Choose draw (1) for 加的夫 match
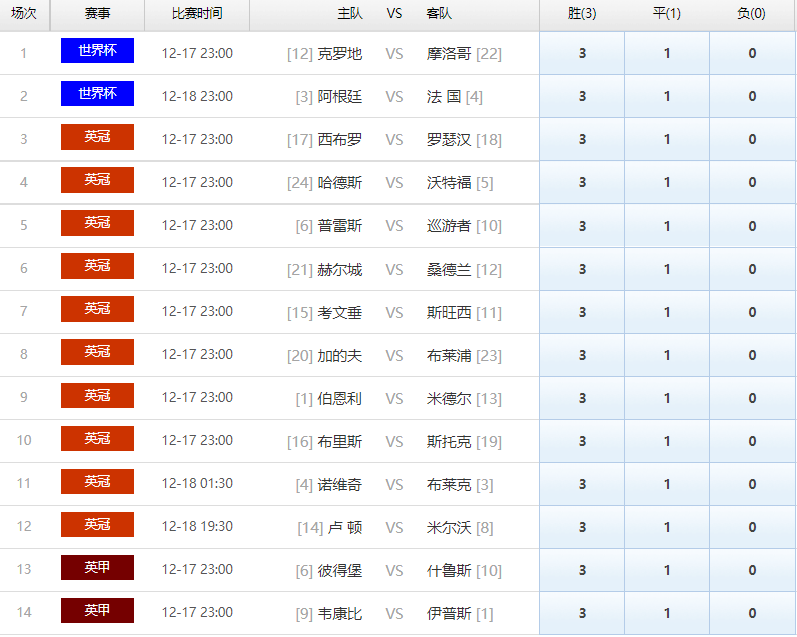Viewport: 797px width, 637px height. [x=667, y=355]
